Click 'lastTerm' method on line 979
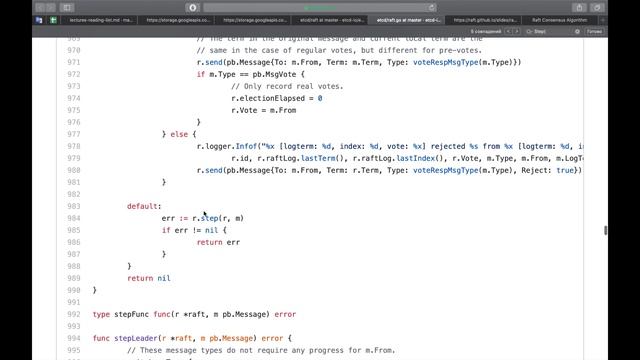640x360 pixels. (318, 158)
